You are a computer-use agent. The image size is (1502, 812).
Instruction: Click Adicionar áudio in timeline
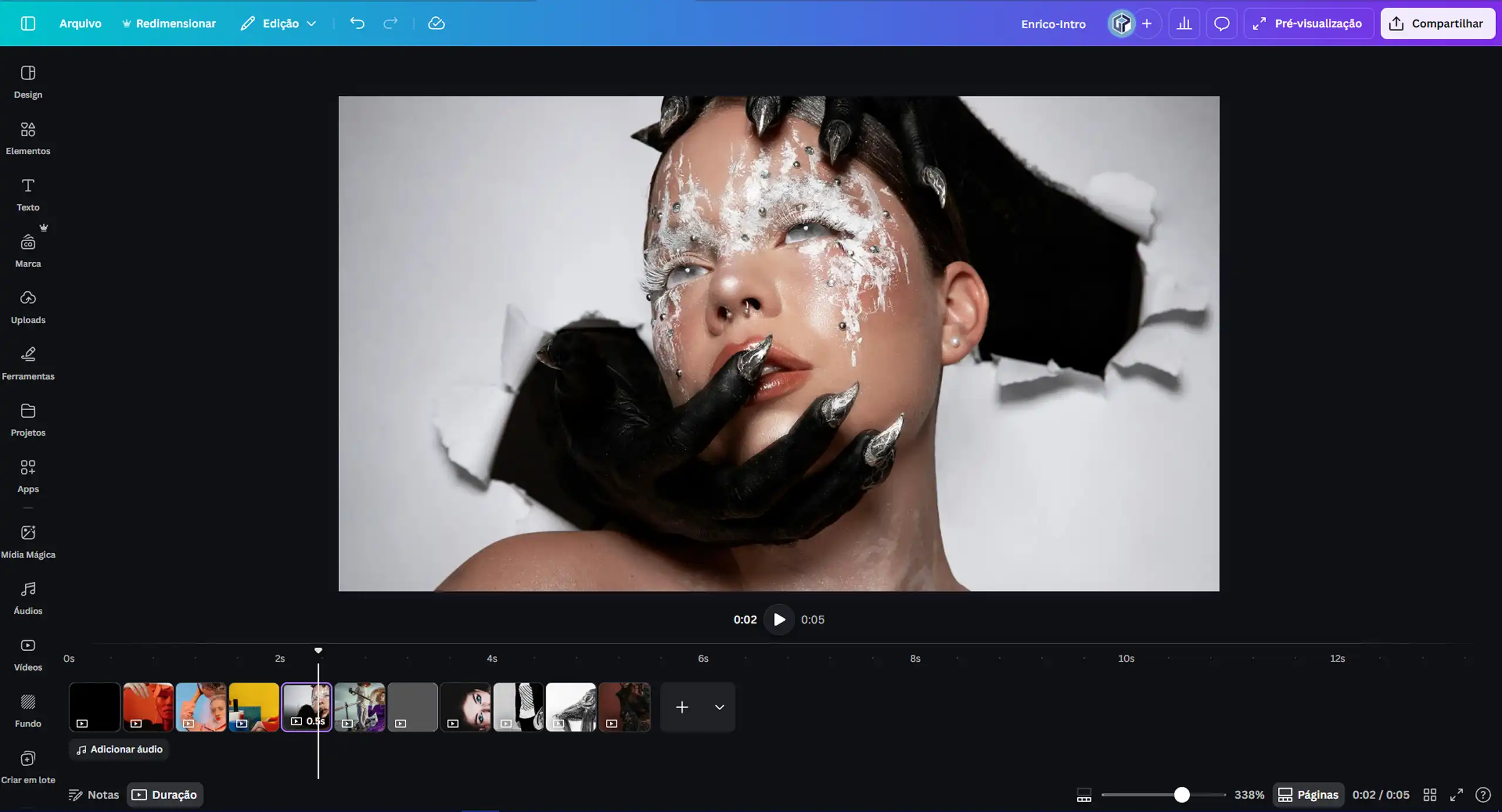coord(119,749)
